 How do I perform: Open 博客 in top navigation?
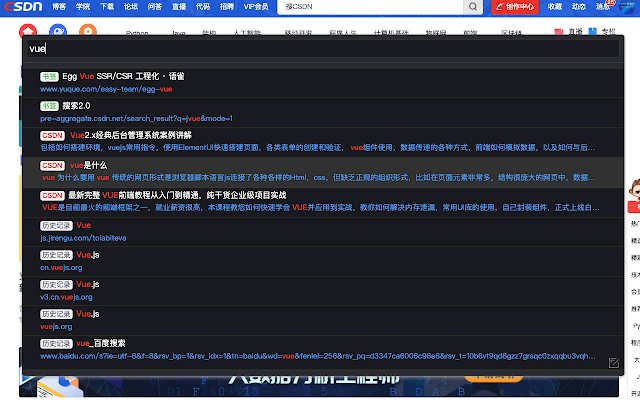59,7
